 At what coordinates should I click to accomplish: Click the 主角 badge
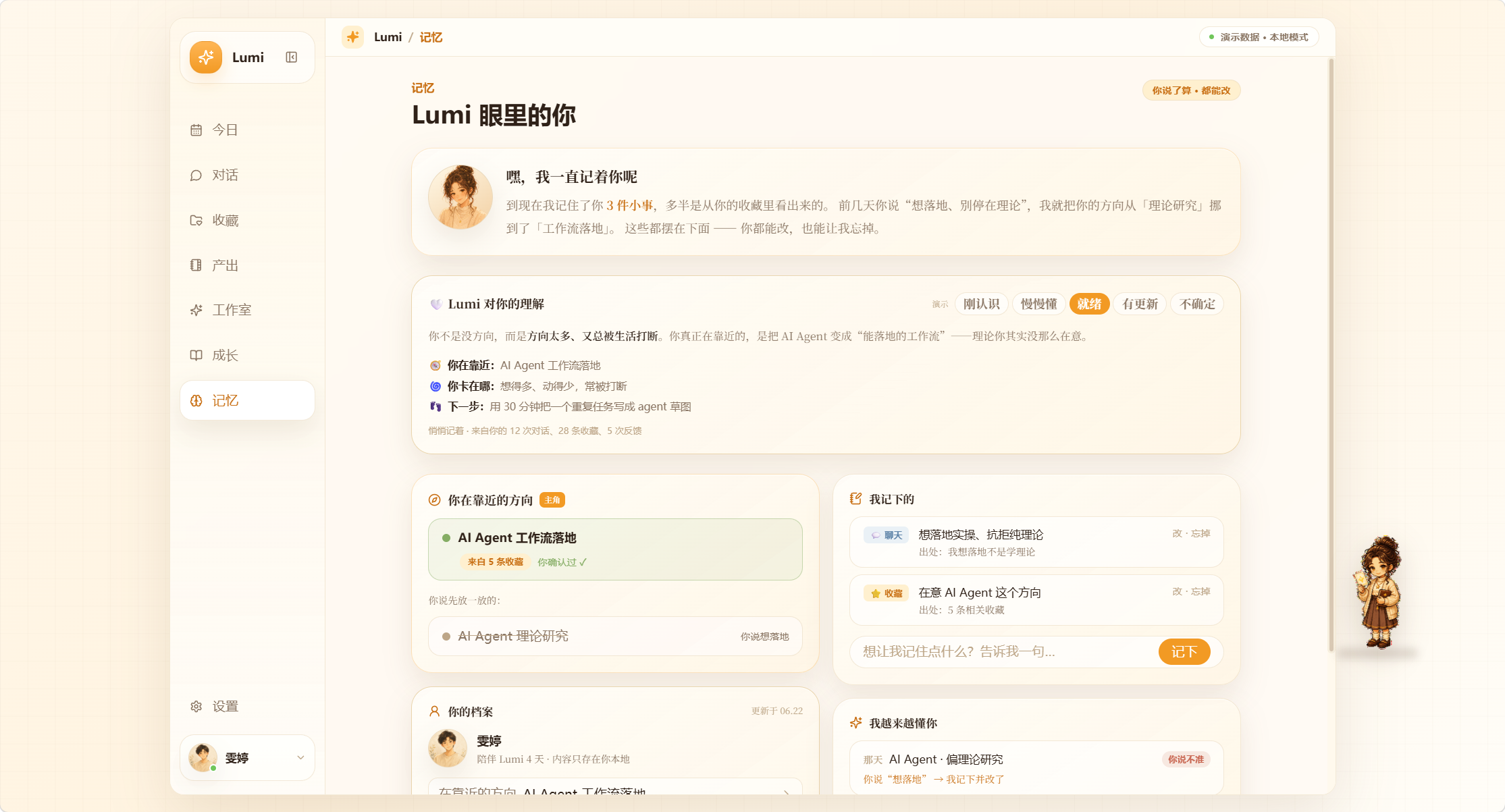pyautogui.click(x=552, y=500)
